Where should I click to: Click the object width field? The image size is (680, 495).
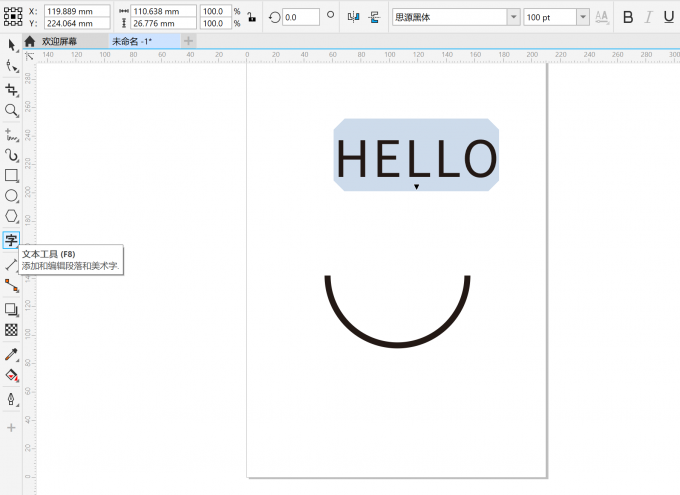[x=163, y=11]
